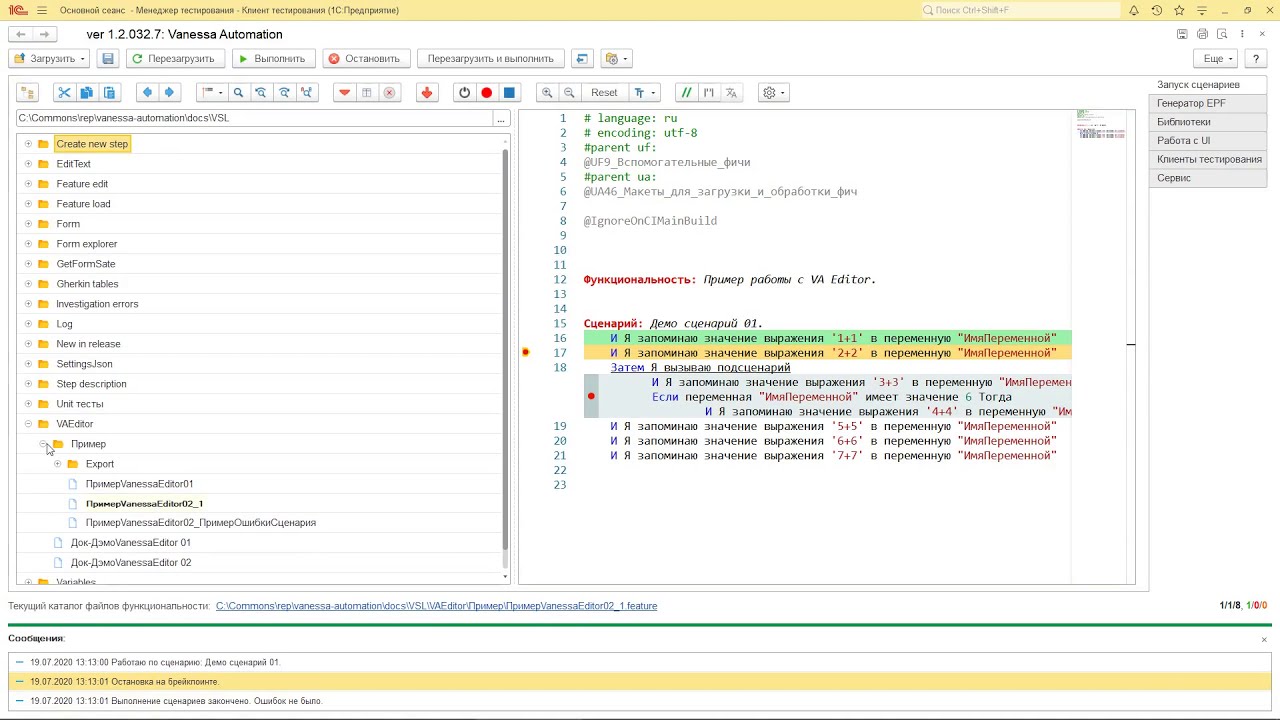
Task: Click the tree structure icon above path field
Action: click(27, 93)
